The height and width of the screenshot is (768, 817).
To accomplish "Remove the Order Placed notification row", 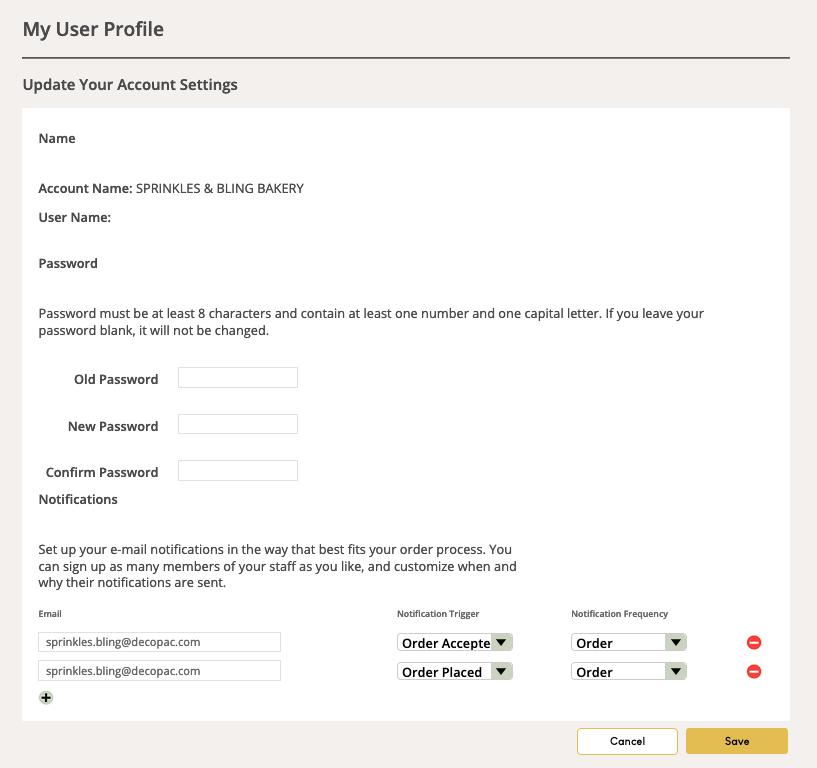I will click(753, 671).
